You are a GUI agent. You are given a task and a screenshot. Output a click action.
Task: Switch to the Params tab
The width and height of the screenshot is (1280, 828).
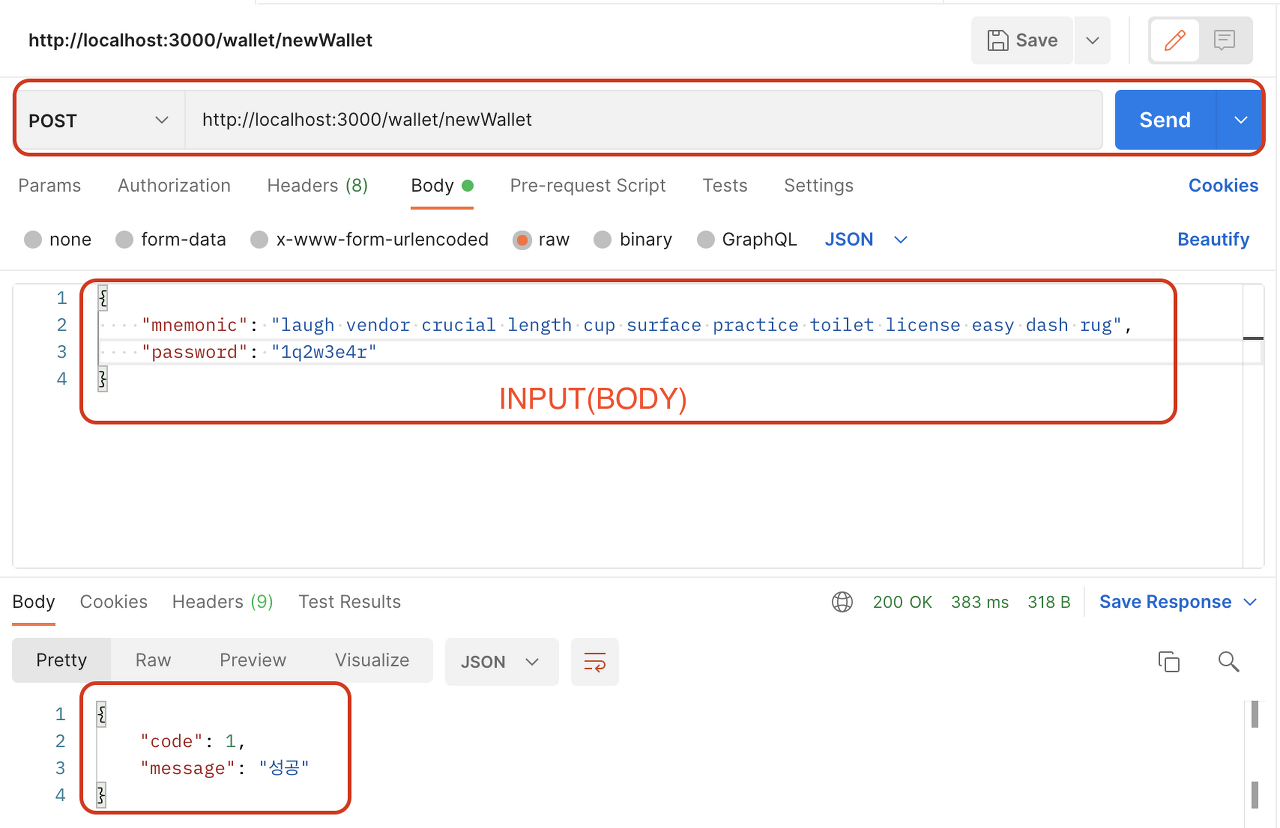(49, 185)
